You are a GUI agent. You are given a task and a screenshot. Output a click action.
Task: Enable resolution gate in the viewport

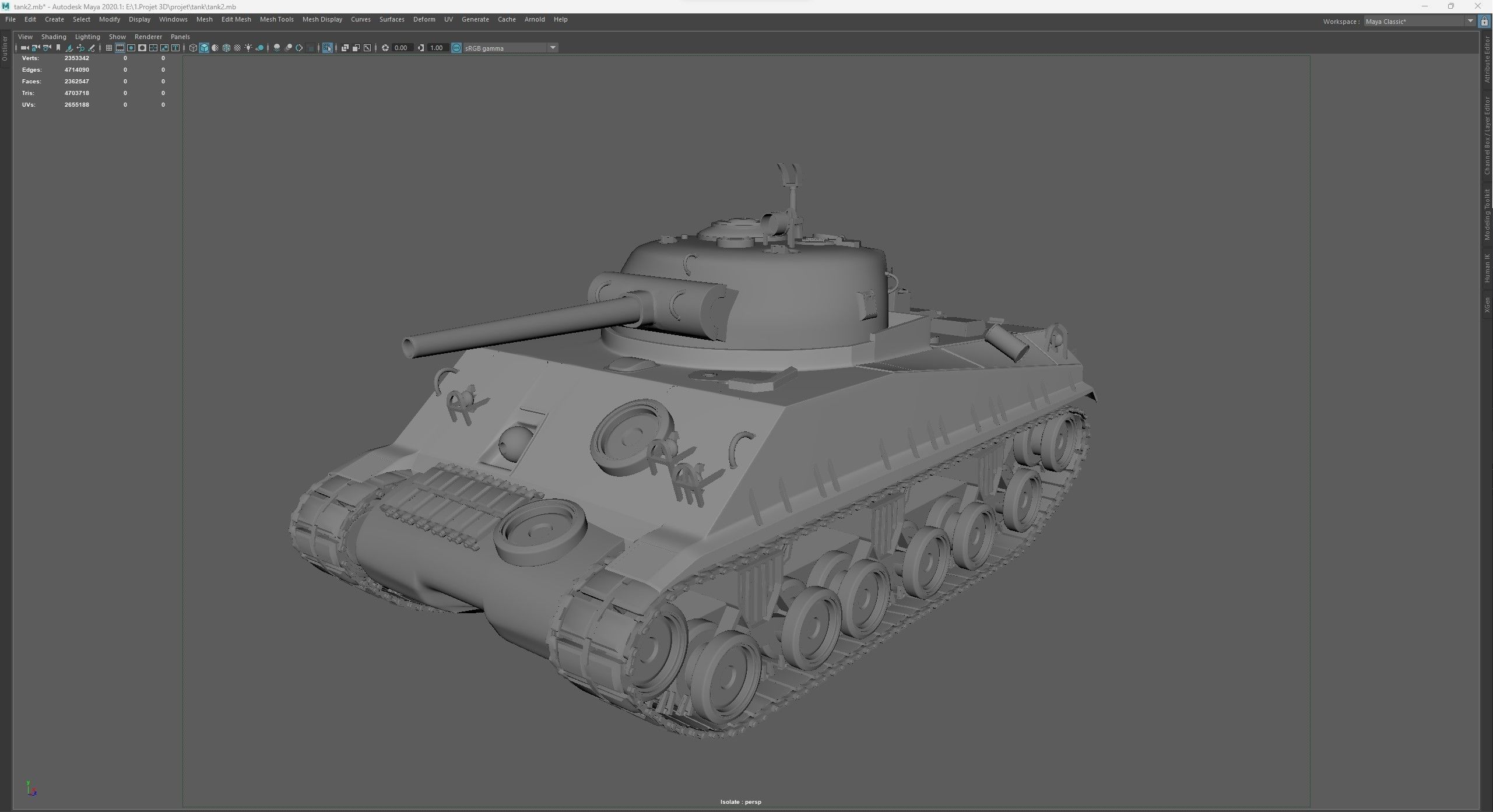[132, 48]
